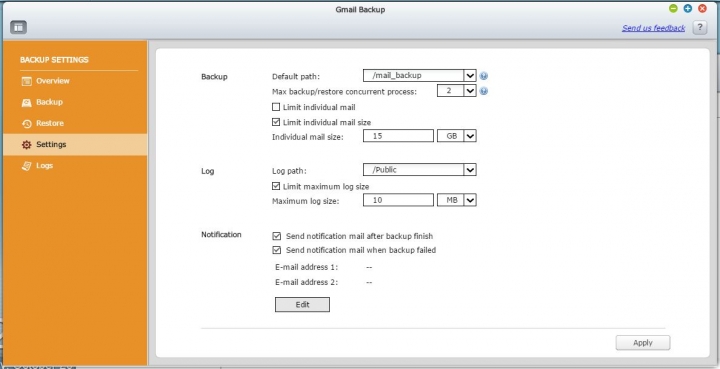Enable the Limit individual mail checkbox
Viewport: 720px width, 369px height.
(276, 107)
